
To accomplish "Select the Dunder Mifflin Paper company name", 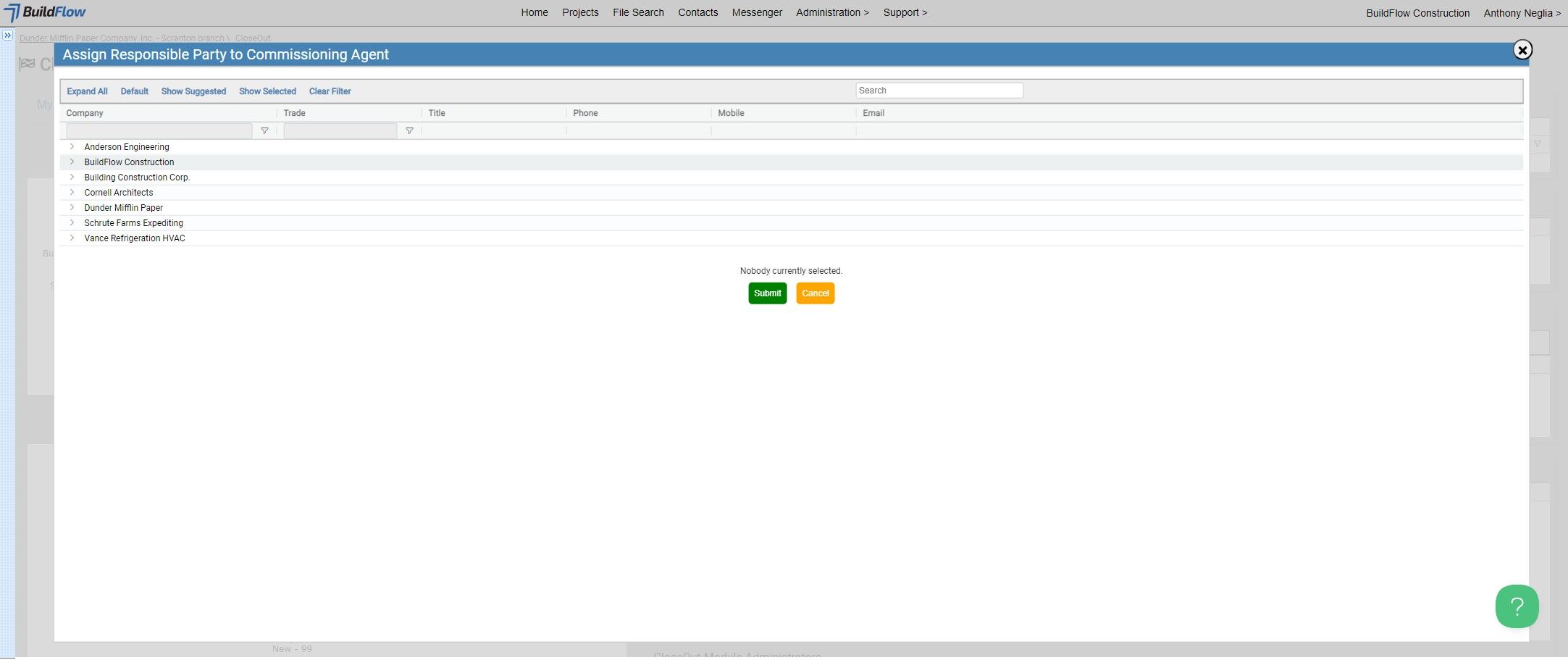I will 124,208.
